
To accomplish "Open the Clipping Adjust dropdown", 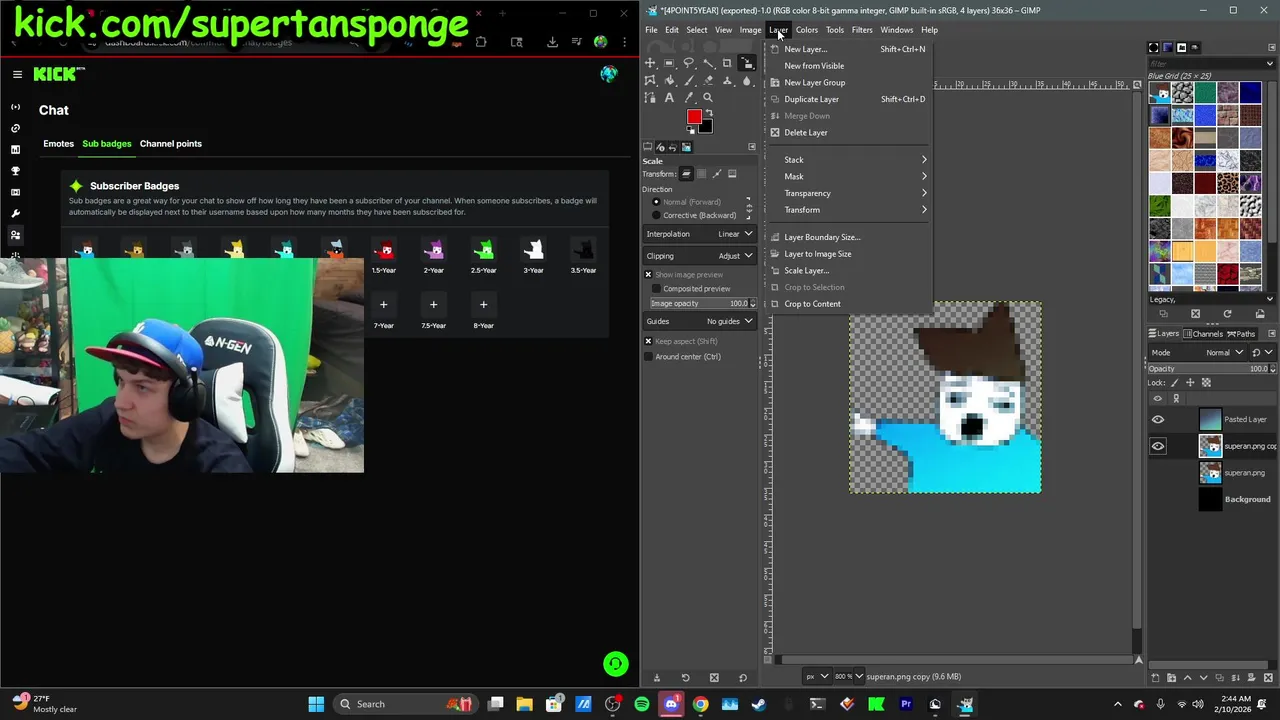I will (x=699, y=256).
